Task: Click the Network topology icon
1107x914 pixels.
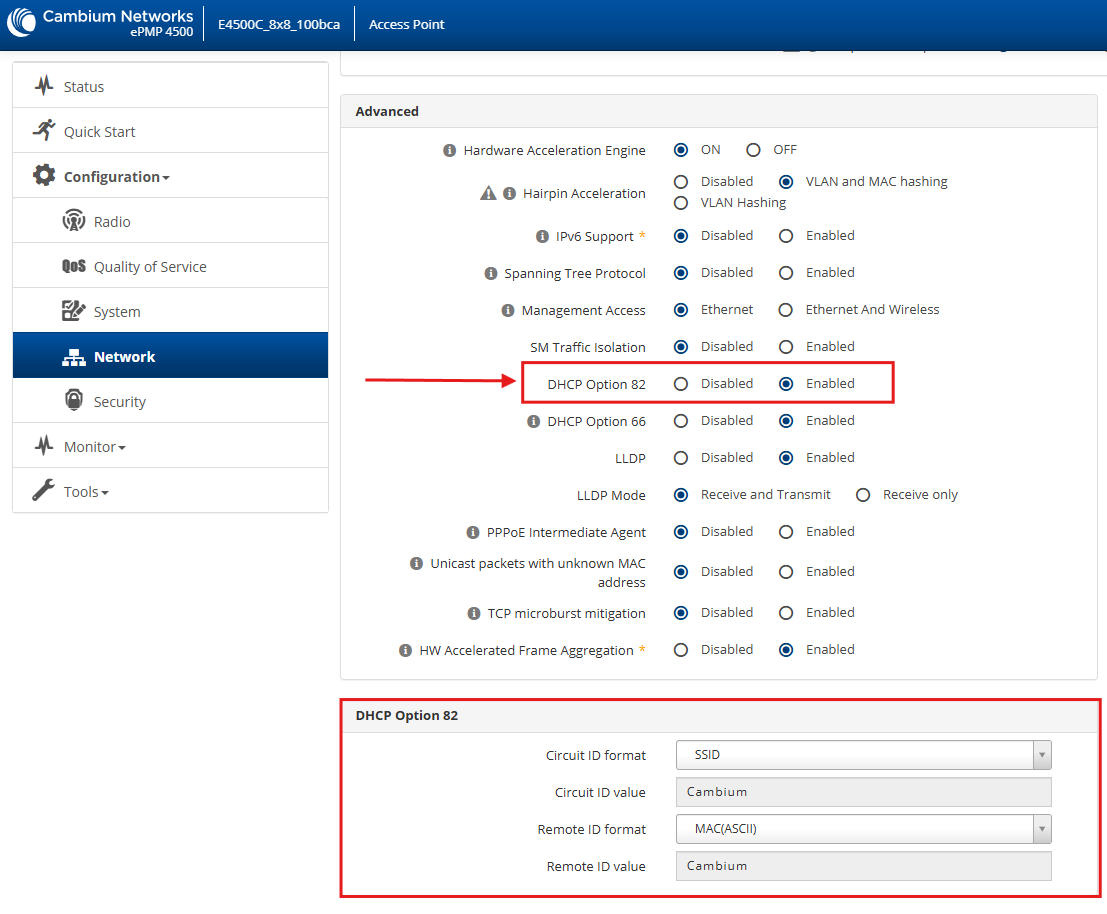Action: (73, 357)
